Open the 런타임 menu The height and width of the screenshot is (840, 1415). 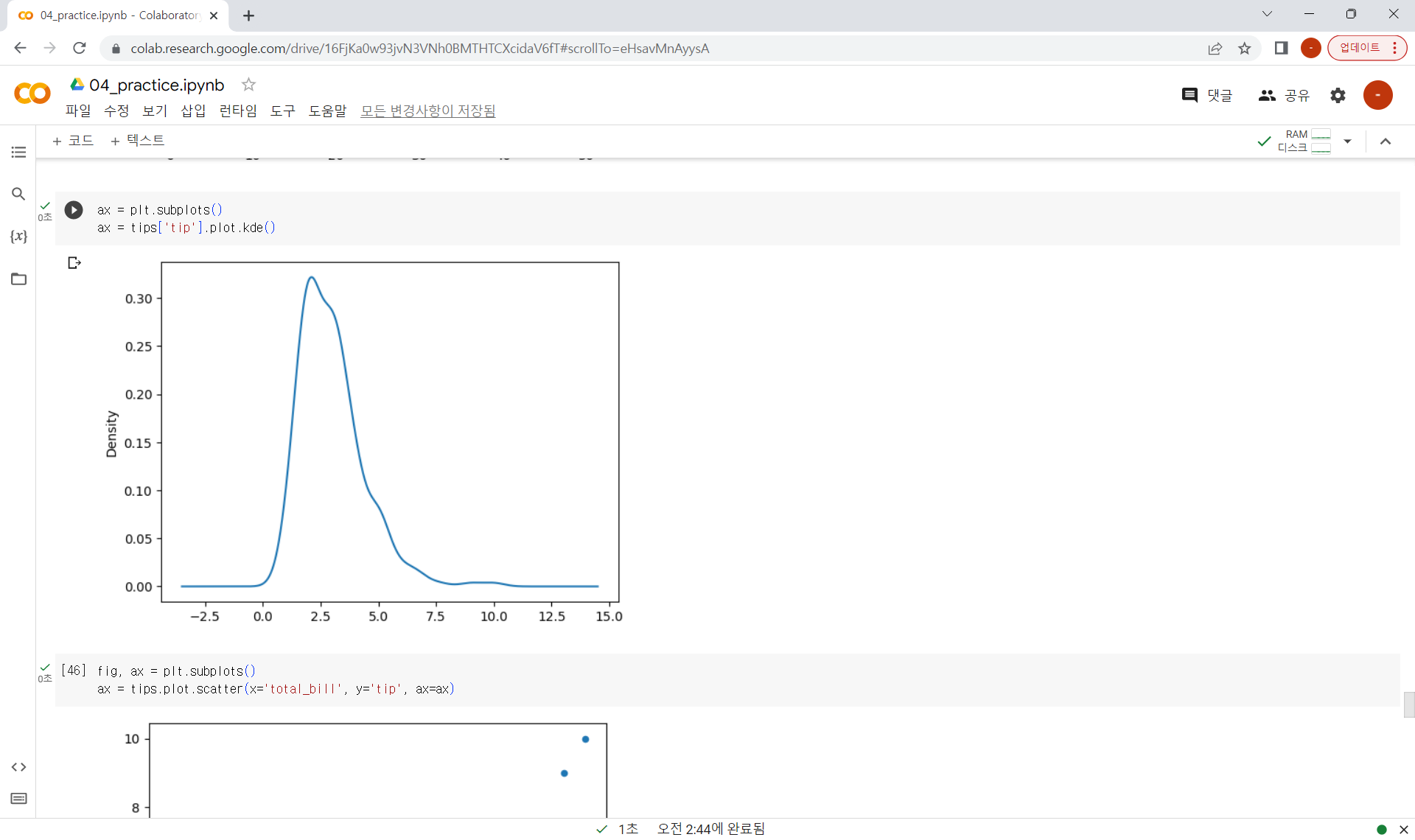point(237,111)
